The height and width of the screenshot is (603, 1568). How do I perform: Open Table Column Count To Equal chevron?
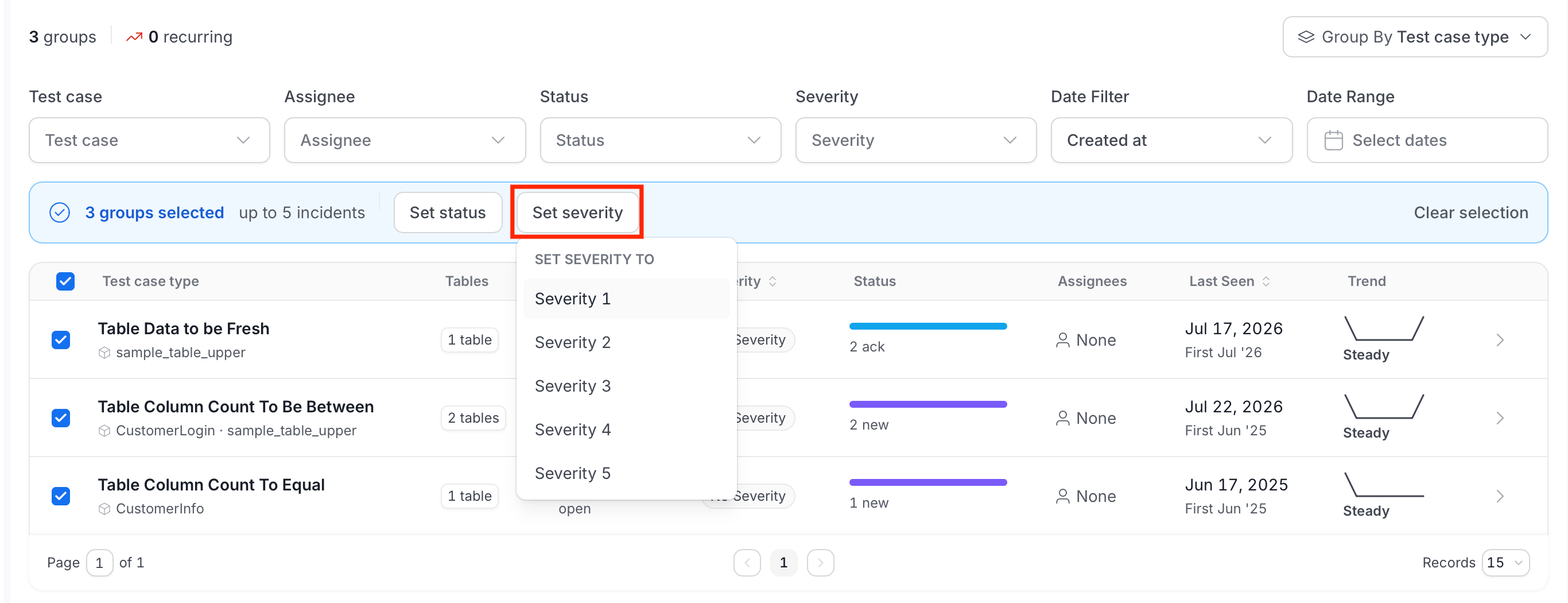coord(1500,496)
